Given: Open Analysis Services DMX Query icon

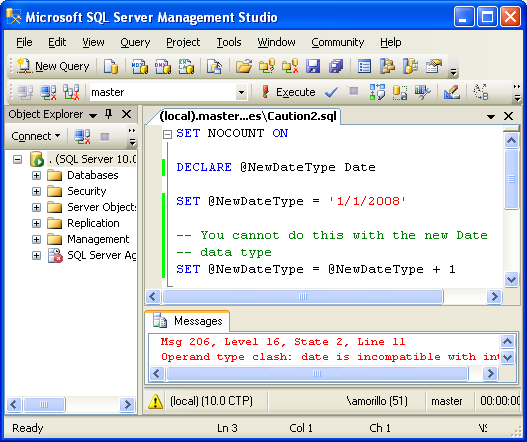Looking at the screenshot, I should coord(163,66).
